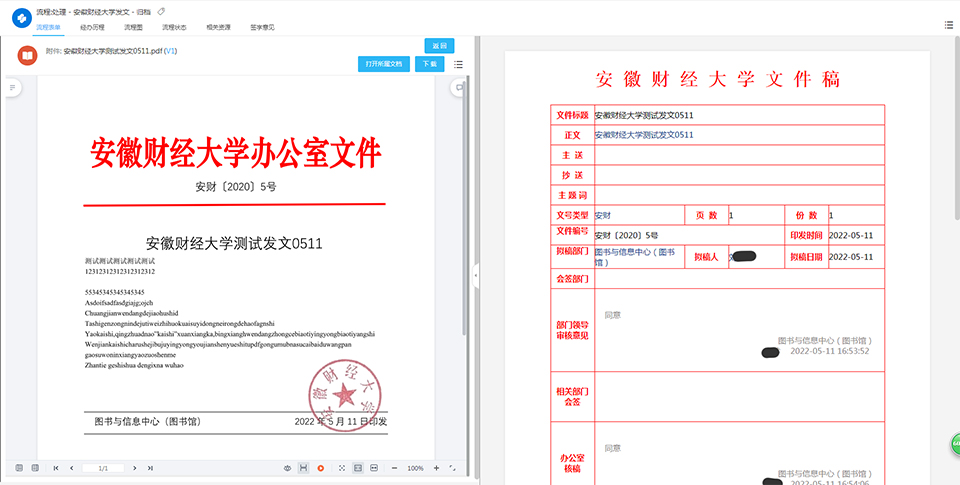Open the 正文 document link 安徽财经大学测试发文0511
This screenshot has height=485, width=960.
(x=644, y=135)
